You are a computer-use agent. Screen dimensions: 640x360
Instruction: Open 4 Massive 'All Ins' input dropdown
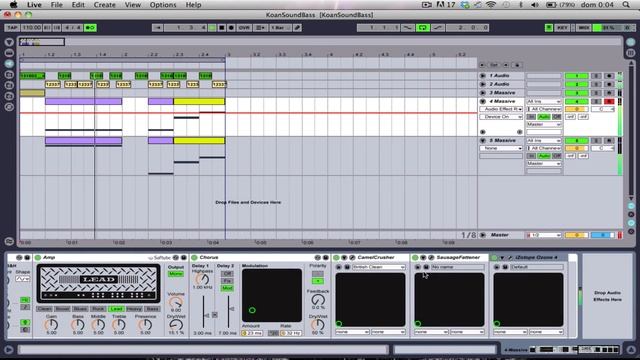(544, 101)
